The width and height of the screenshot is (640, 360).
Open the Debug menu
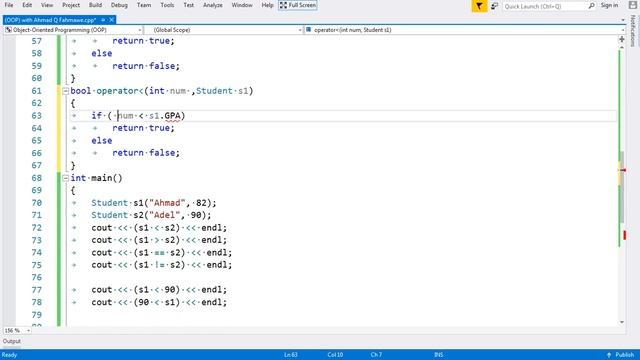tap(119, 5)
